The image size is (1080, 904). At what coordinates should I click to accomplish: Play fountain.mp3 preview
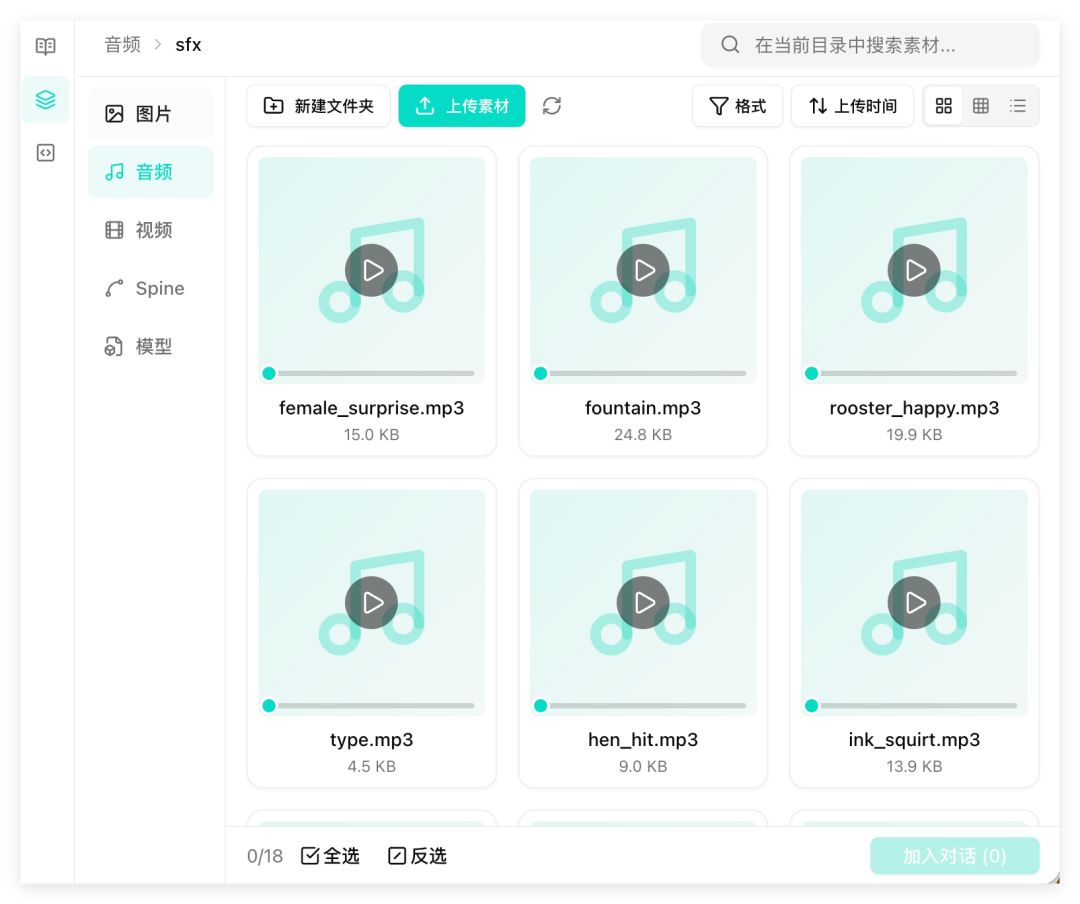643,270
